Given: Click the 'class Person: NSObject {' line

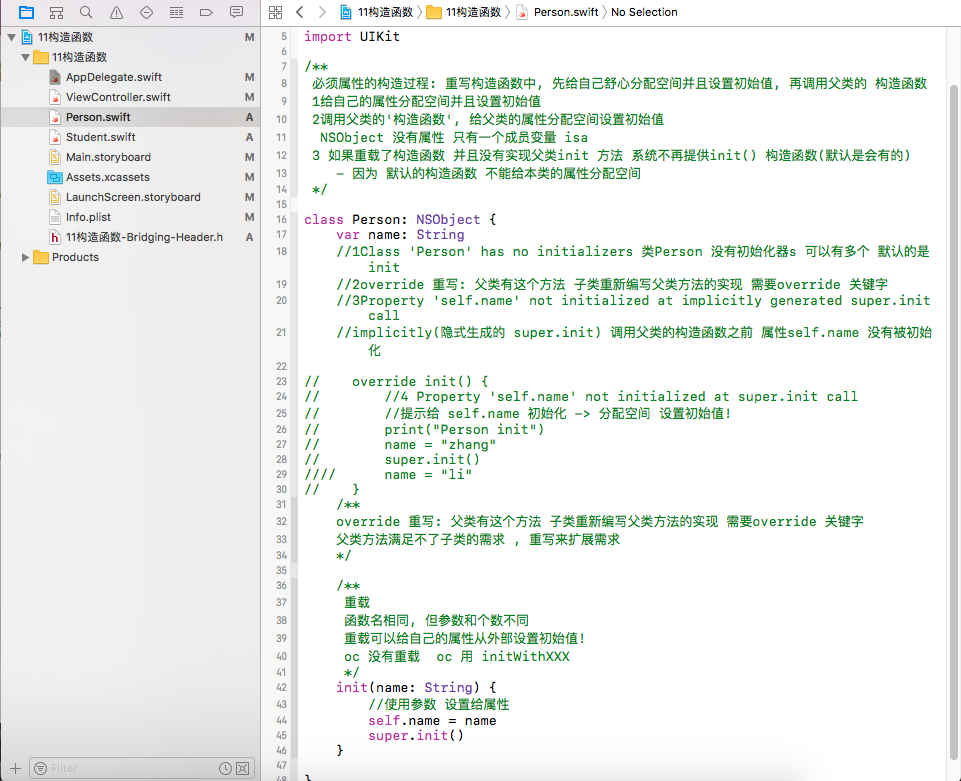Looking at the screenshot, I should (x=400, y=219).
